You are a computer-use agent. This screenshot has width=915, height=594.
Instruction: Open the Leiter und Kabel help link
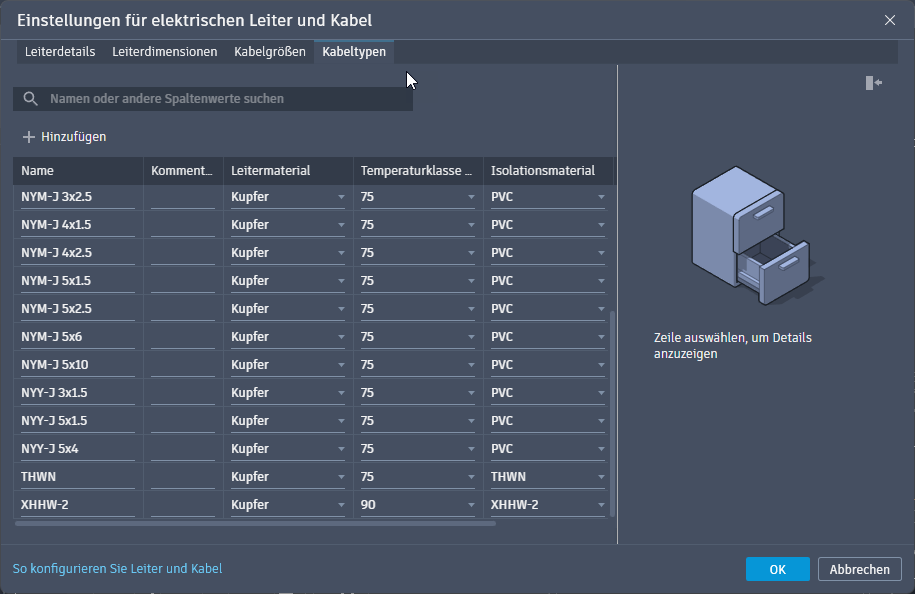[117, 569]
